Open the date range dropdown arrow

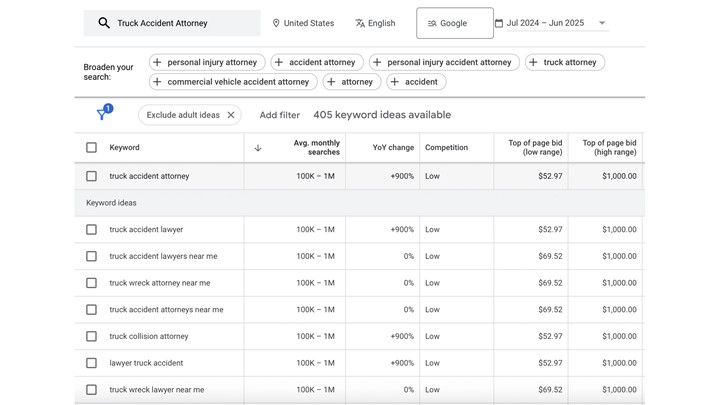pos(602,23)
